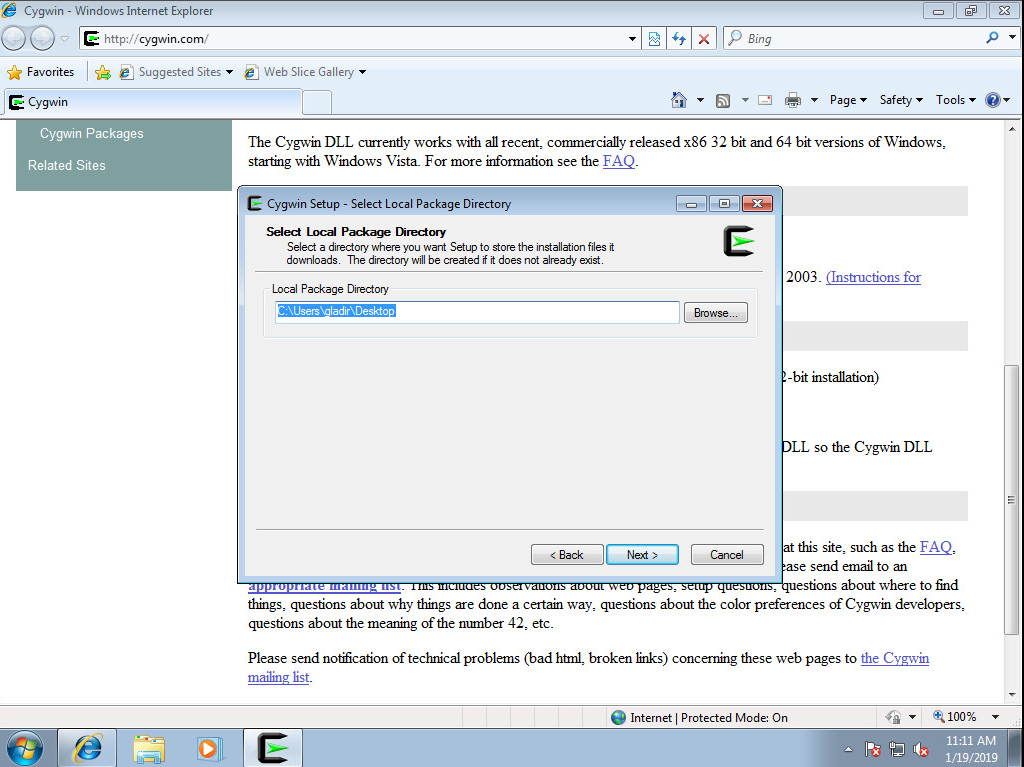The image size is (1024, 767).
Task: Open the appropriate mailing list link
Action: 325,586
